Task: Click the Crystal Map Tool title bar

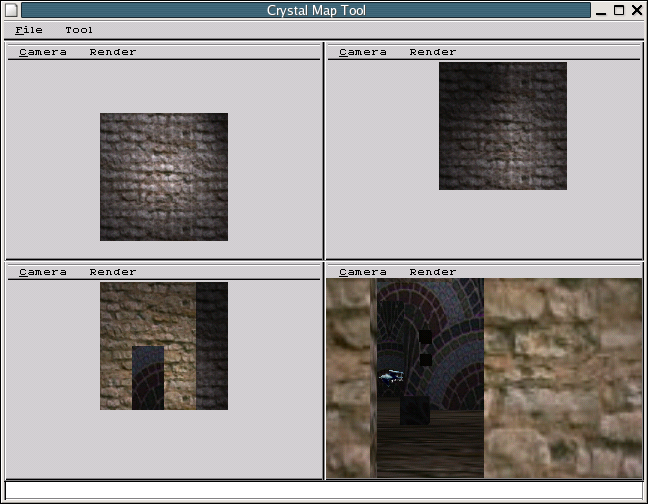Action: [306, 10]
